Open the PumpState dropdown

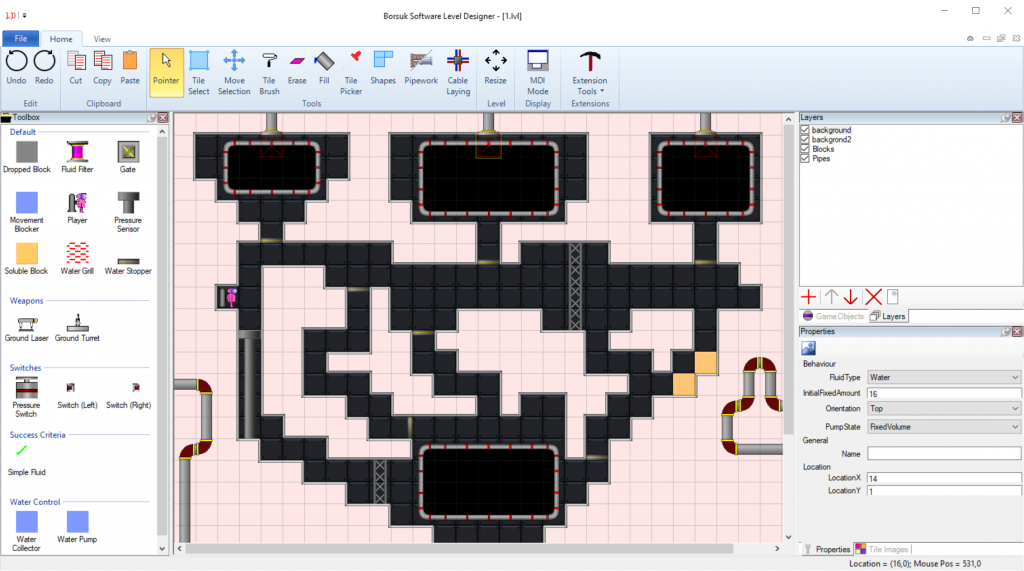click(x=944, y=426)
